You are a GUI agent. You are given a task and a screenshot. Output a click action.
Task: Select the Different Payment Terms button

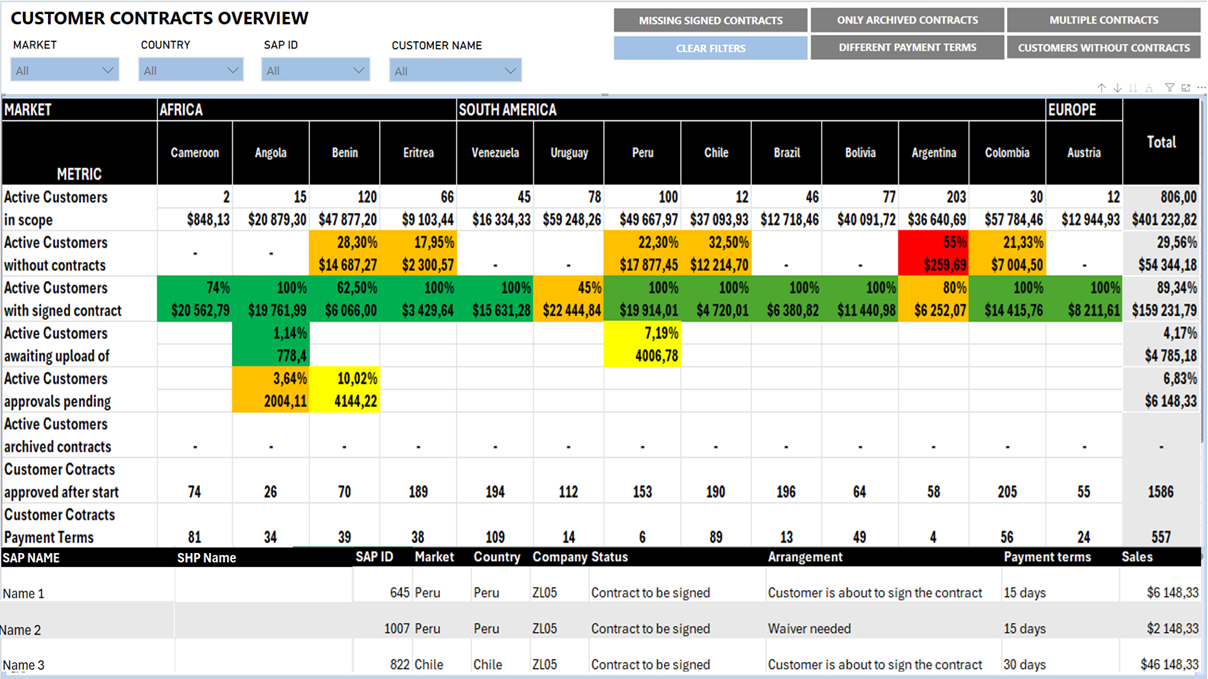coord(907,47)
